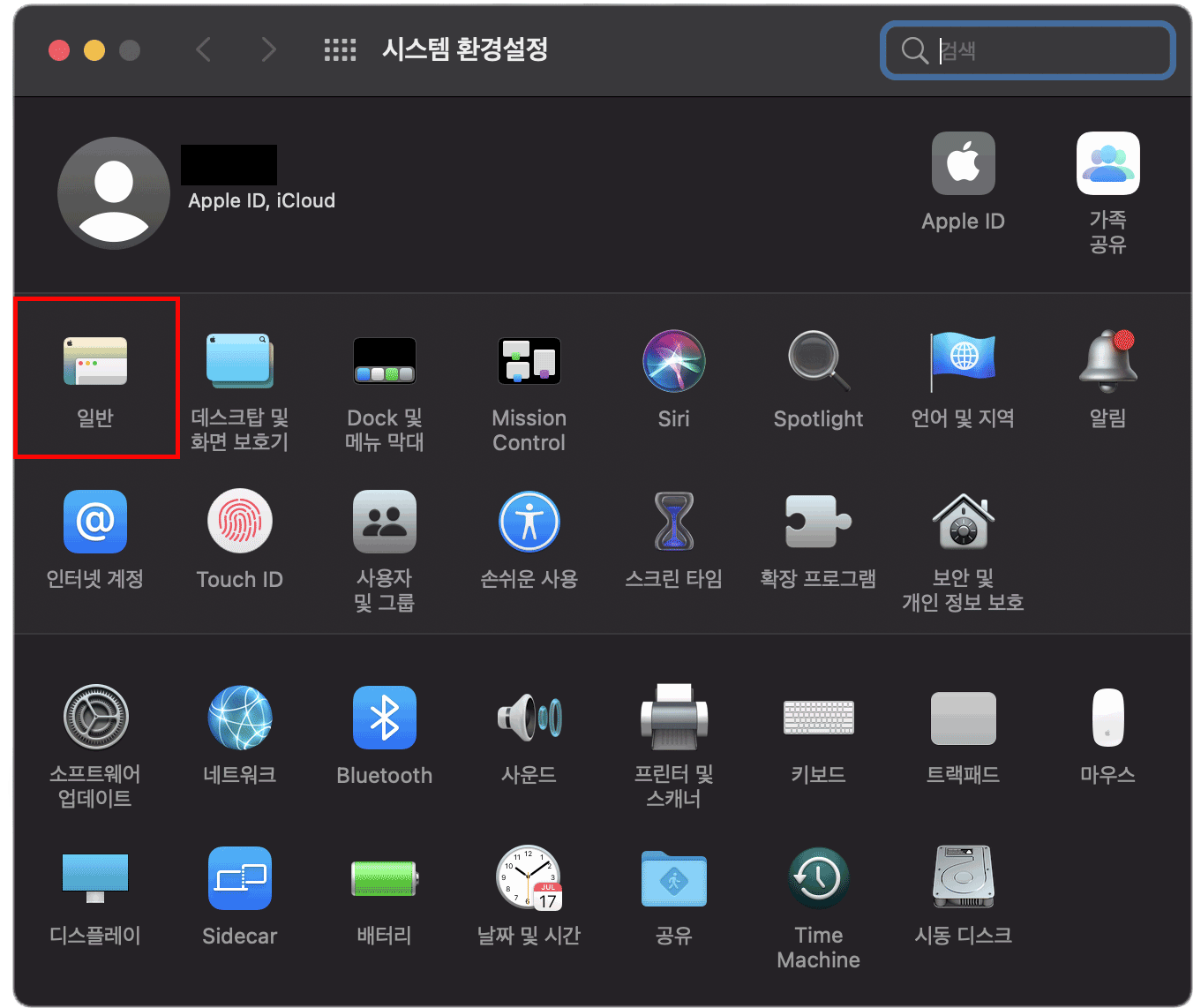Open 키보드 preferences

[818, 717]
